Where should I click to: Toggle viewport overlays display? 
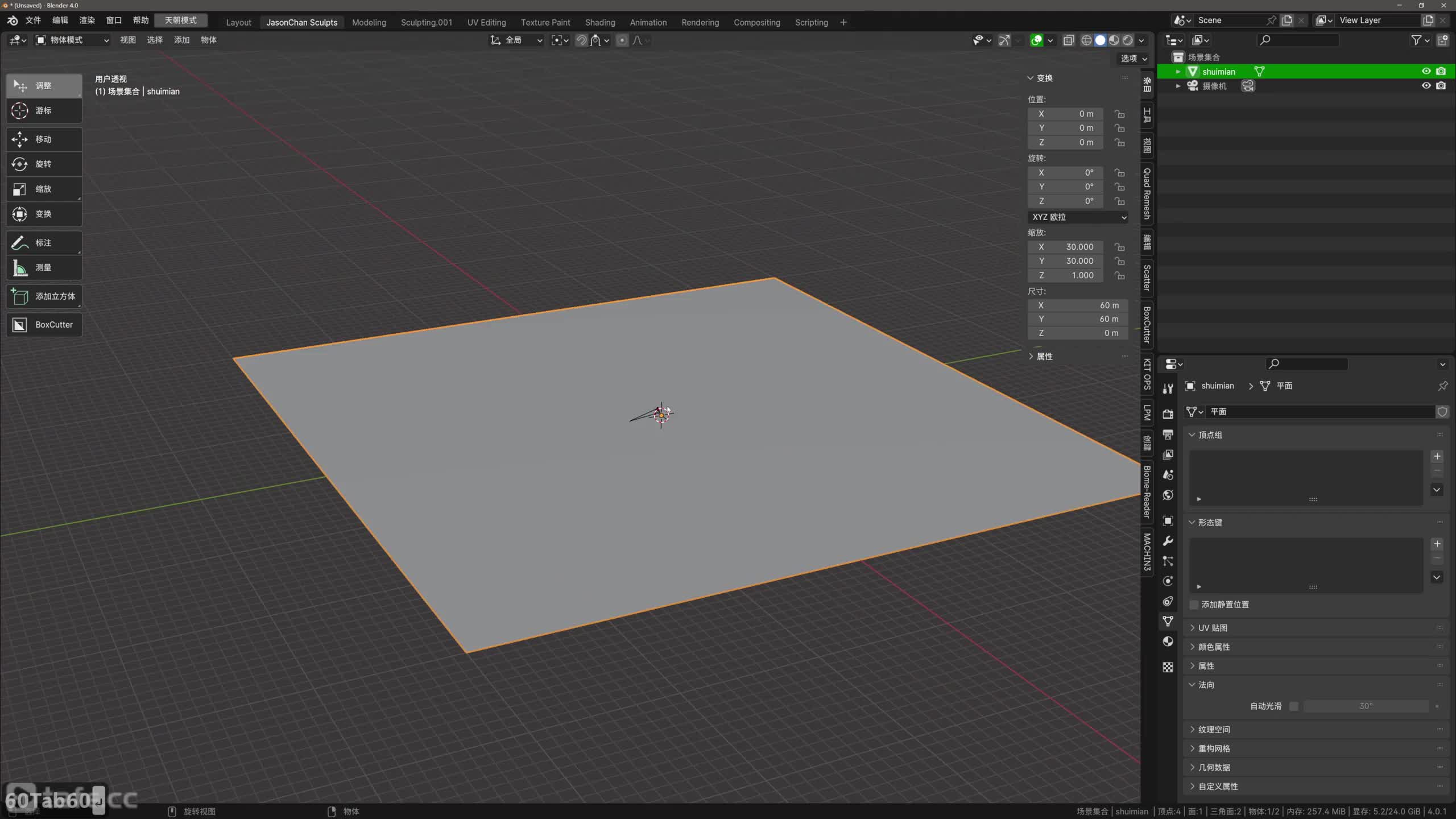(x=1036, y=40)
